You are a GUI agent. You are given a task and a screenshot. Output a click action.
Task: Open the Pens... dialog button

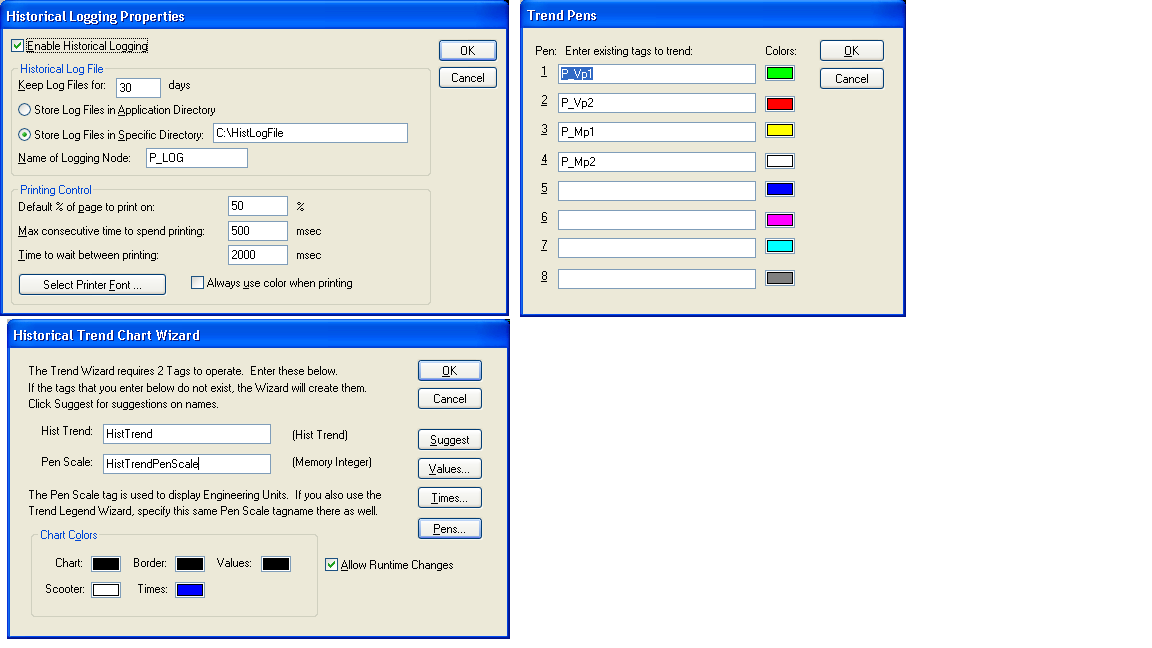coord(450,528)
